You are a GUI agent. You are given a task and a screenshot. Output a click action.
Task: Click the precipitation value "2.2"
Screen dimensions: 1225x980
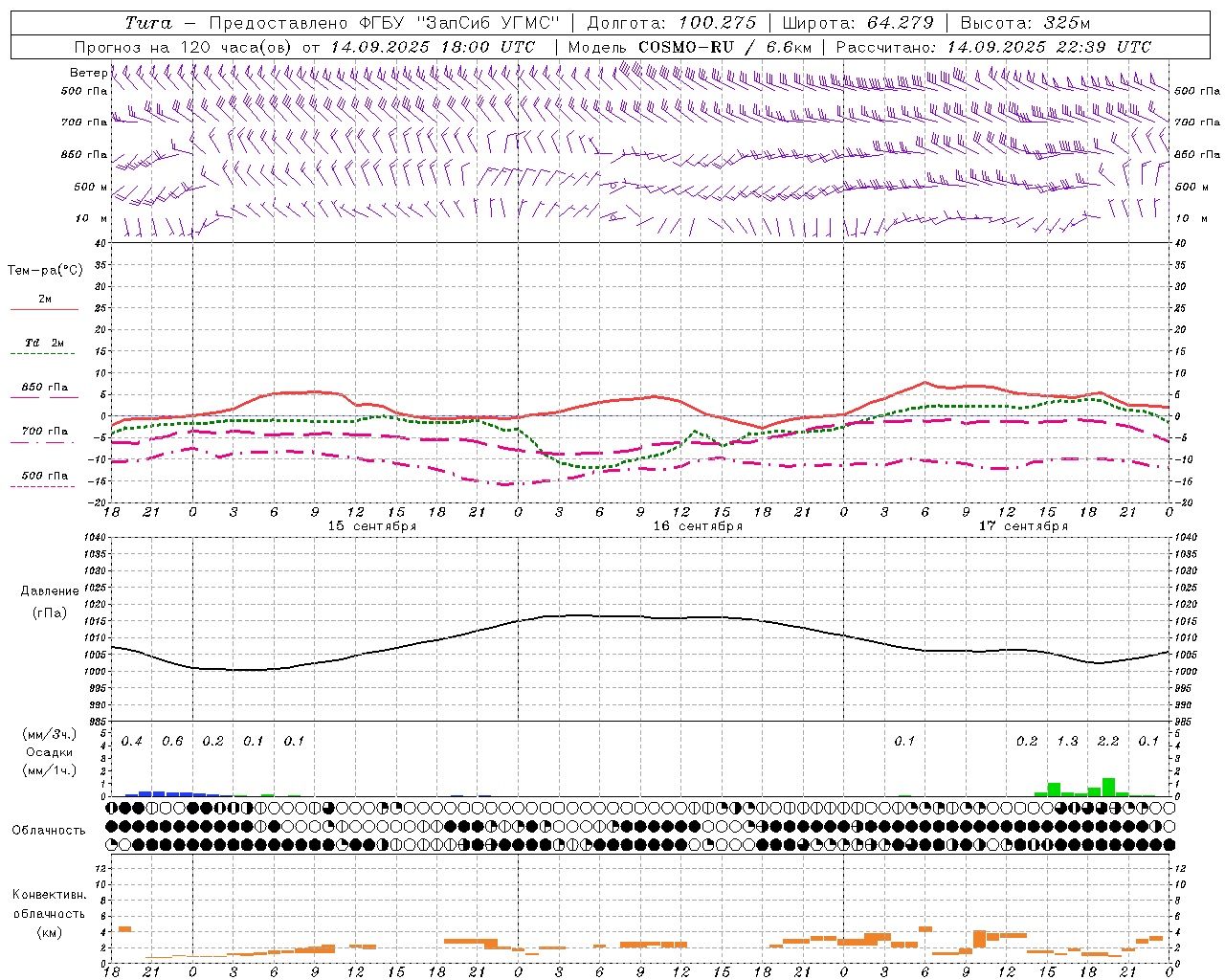pos(1108,742)
